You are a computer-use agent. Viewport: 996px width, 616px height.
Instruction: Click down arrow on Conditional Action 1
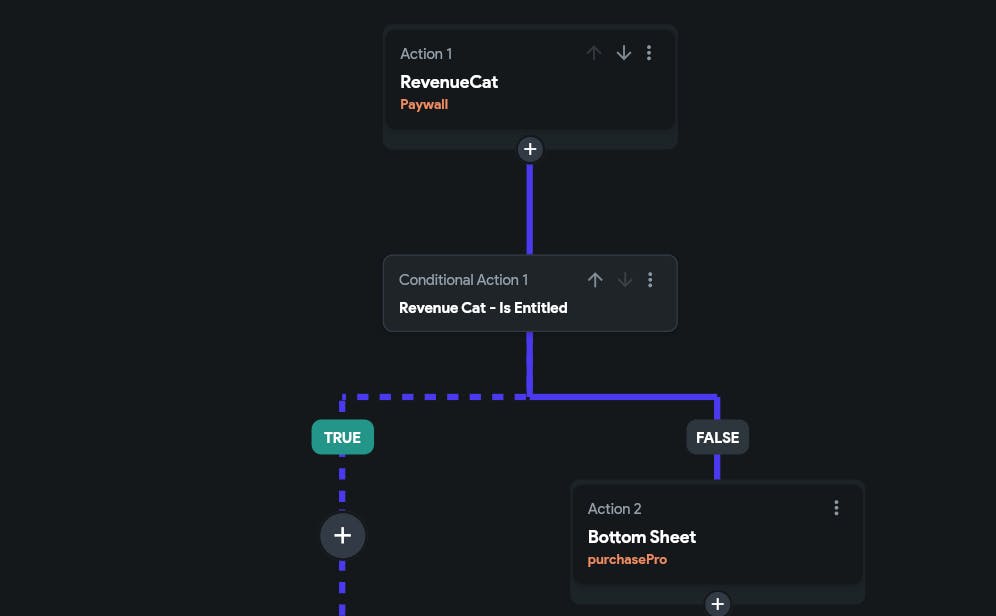(x=625, y=280)
